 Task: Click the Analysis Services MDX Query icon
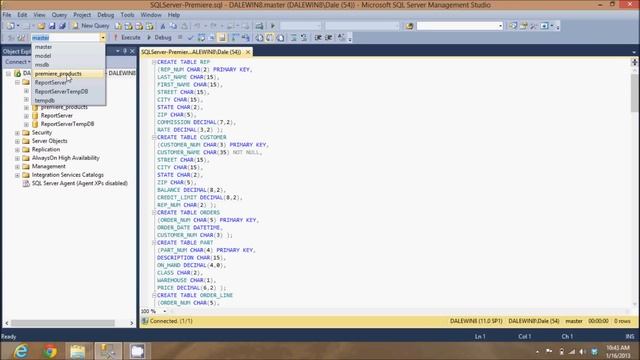(x=129, y=26)
